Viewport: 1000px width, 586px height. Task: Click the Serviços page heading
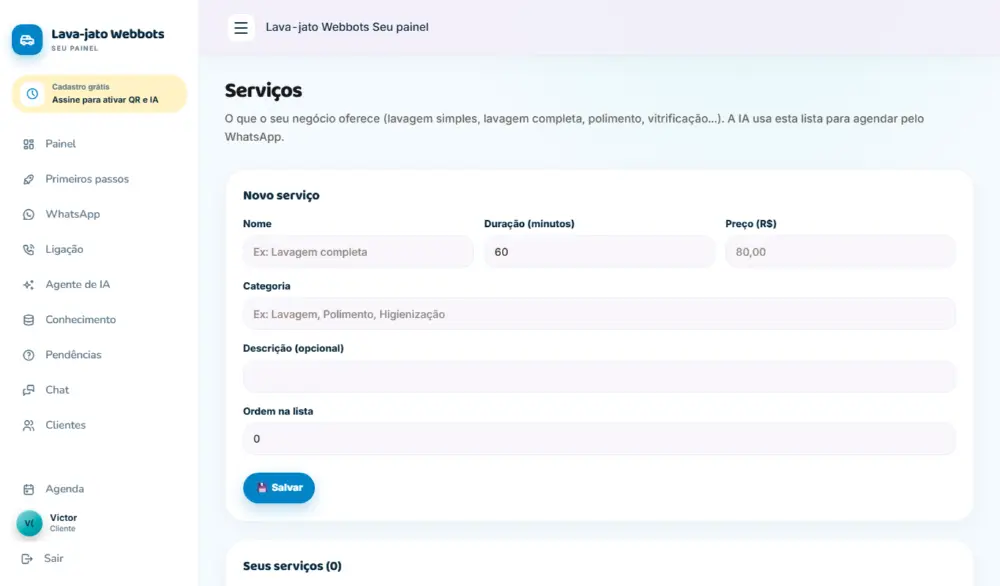coord(263,91)
